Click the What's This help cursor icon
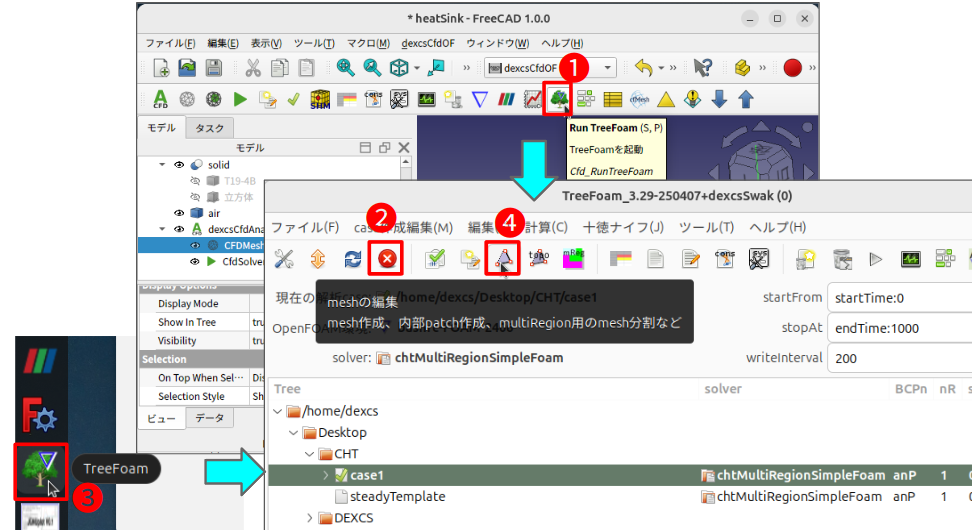 point(703,68)
